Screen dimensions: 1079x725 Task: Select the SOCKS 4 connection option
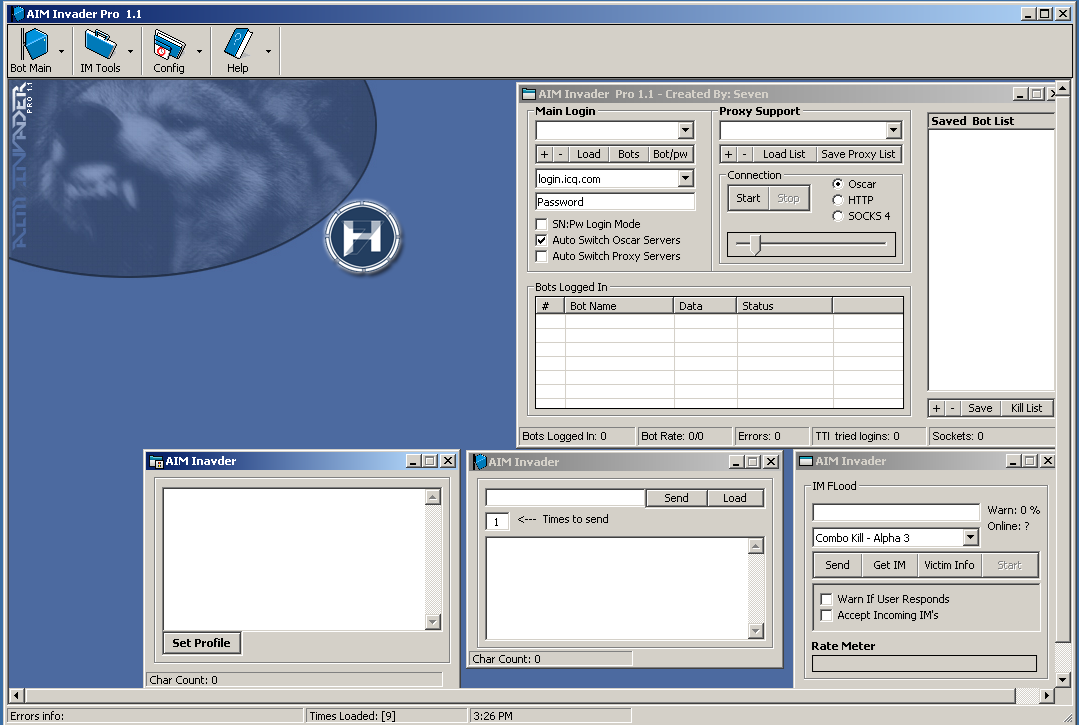click(x=838, y=216)
